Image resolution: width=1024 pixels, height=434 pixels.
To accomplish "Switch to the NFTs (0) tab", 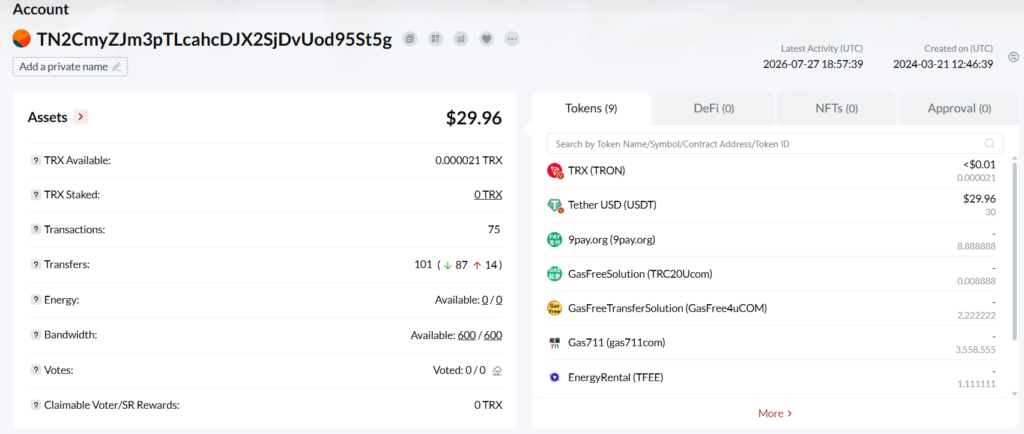I will click(x=837, y=108).
